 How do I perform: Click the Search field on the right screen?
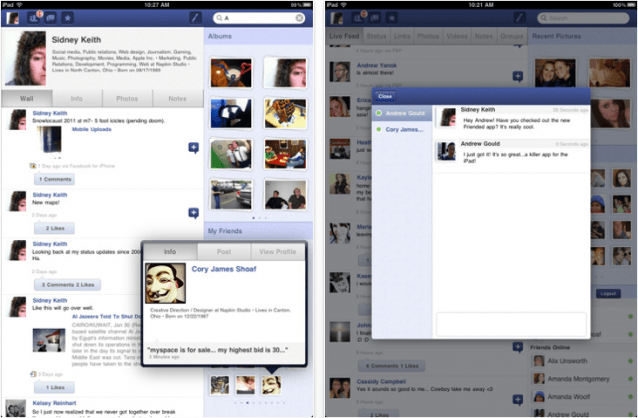[583, 18]
